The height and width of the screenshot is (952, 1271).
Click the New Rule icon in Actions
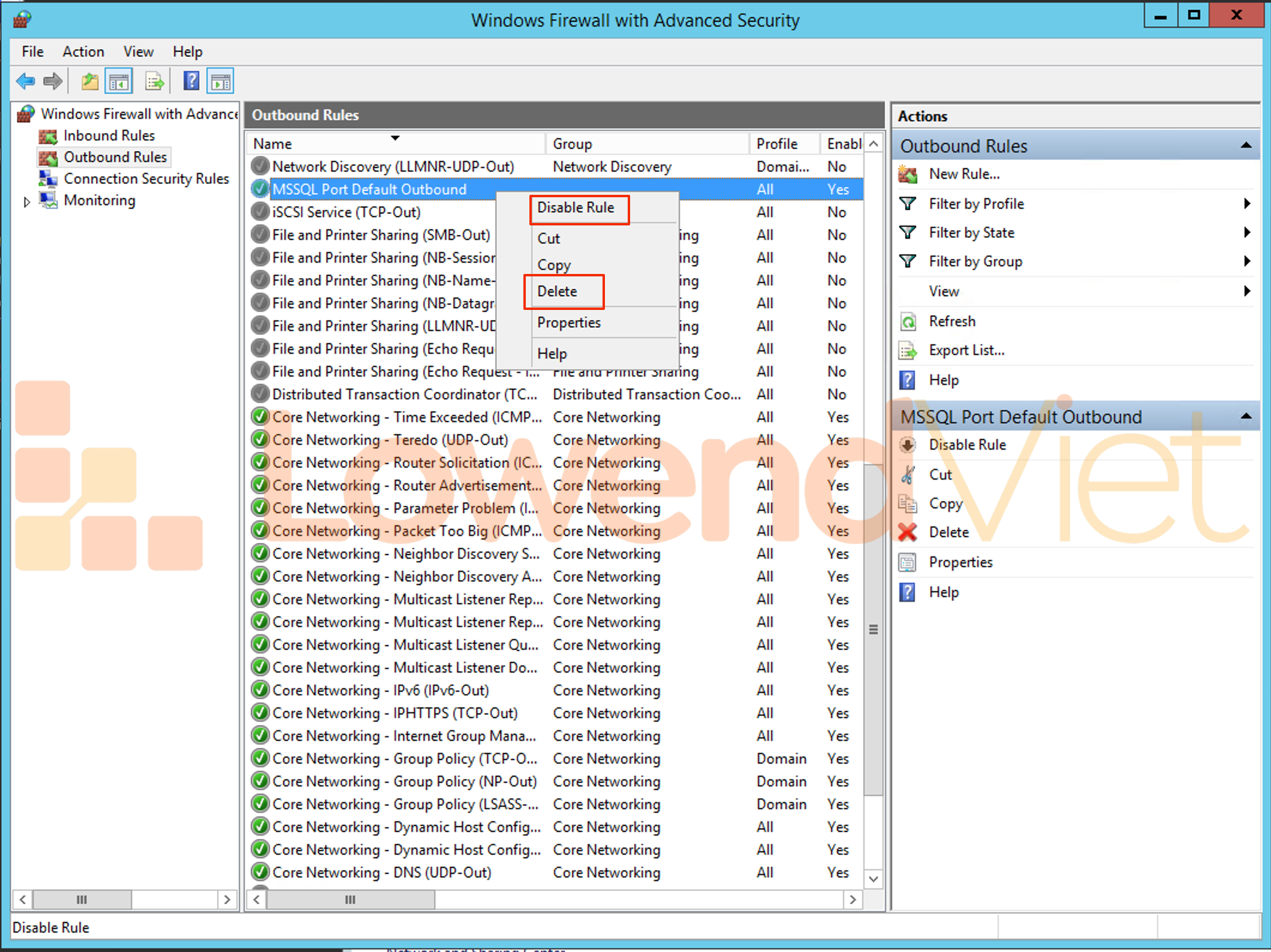908,174
